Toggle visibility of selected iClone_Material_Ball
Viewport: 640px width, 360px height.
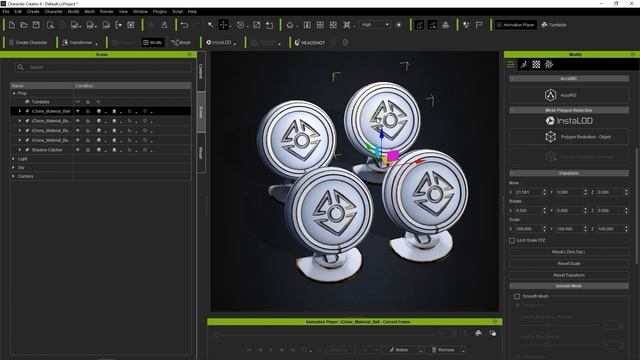click(78, 111)
